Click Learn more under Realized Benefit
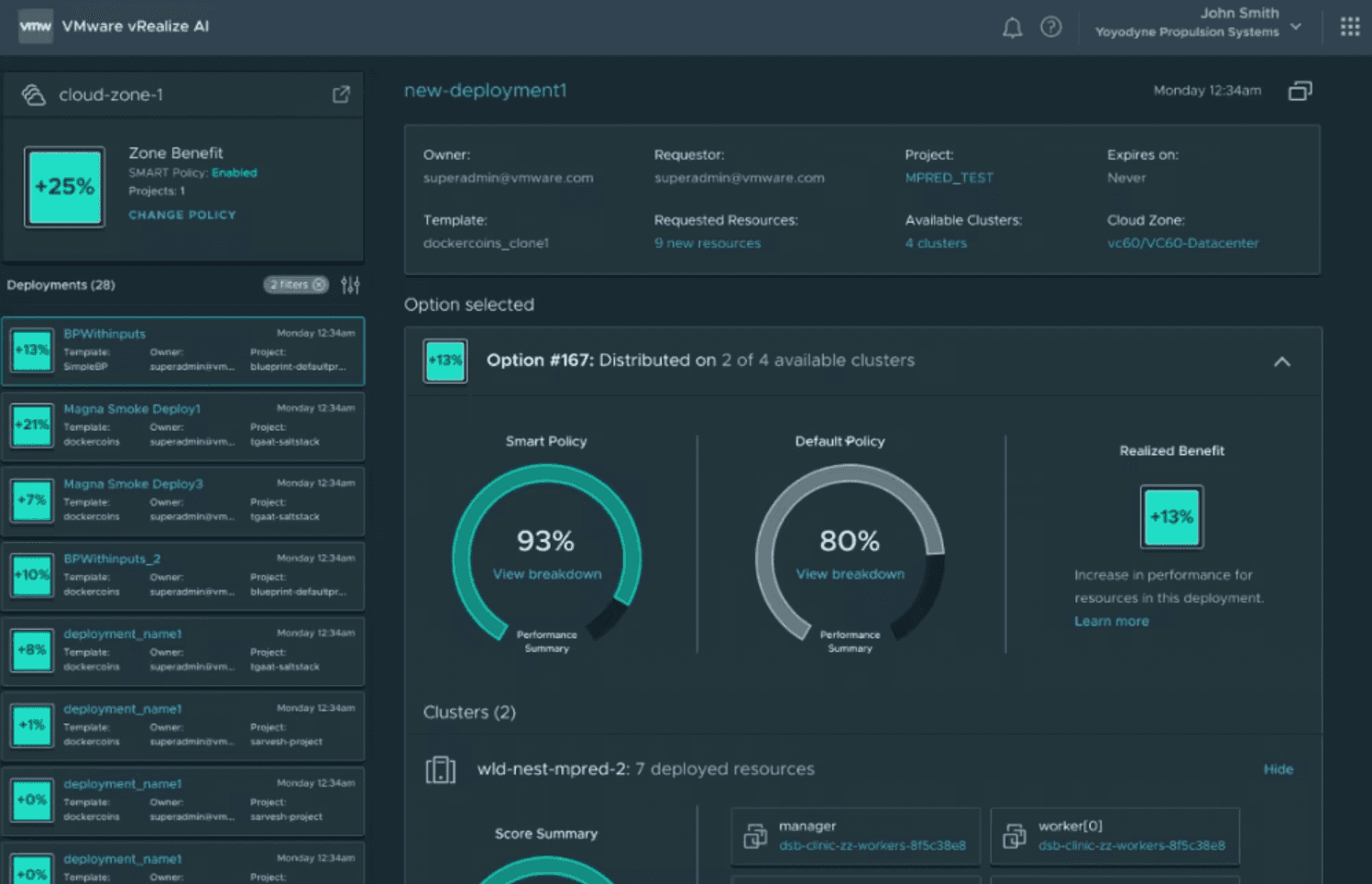Viewport: 1372px width, 884px height. tap(1111, 621)
